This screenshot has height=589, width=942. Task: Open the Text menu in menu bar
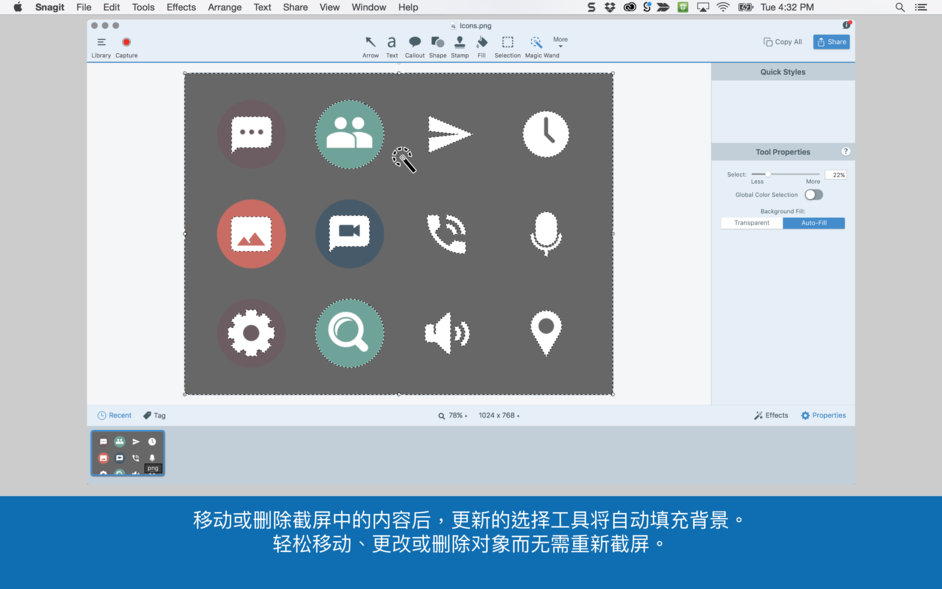click(x=262, y=7)
